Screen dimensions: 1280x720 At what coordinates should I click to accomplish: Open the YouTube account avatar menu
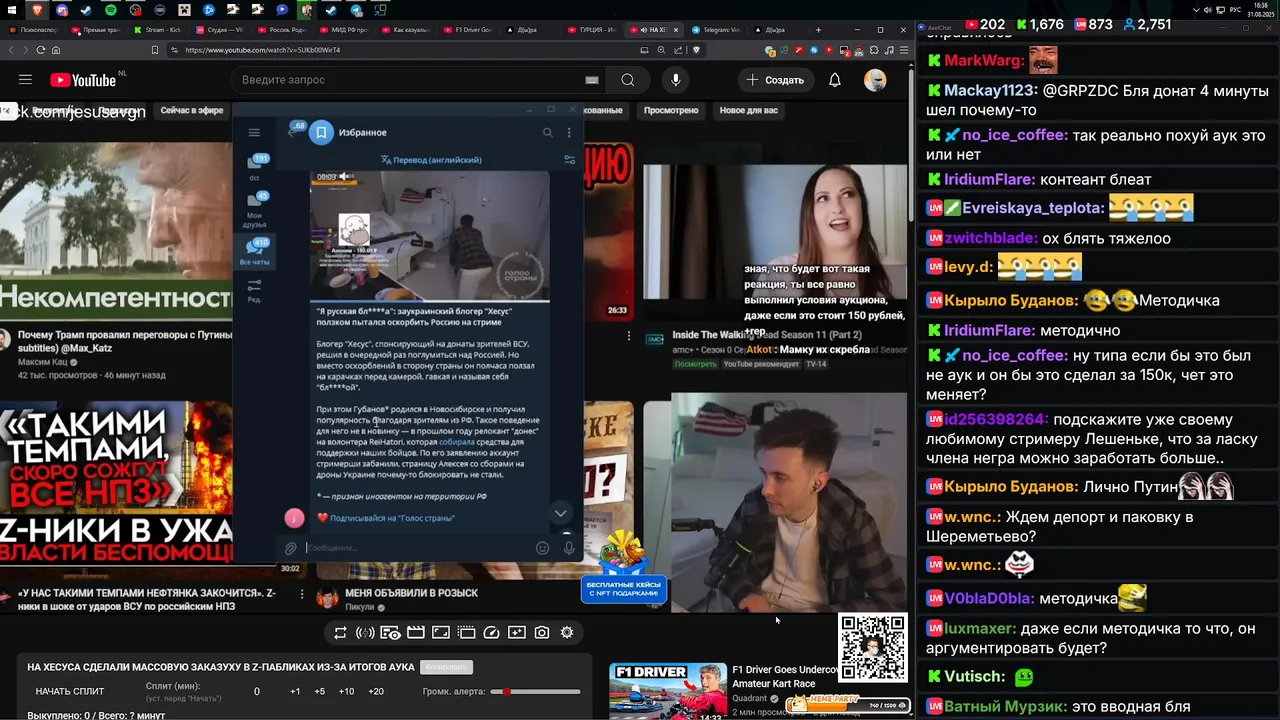coord(875,80)
